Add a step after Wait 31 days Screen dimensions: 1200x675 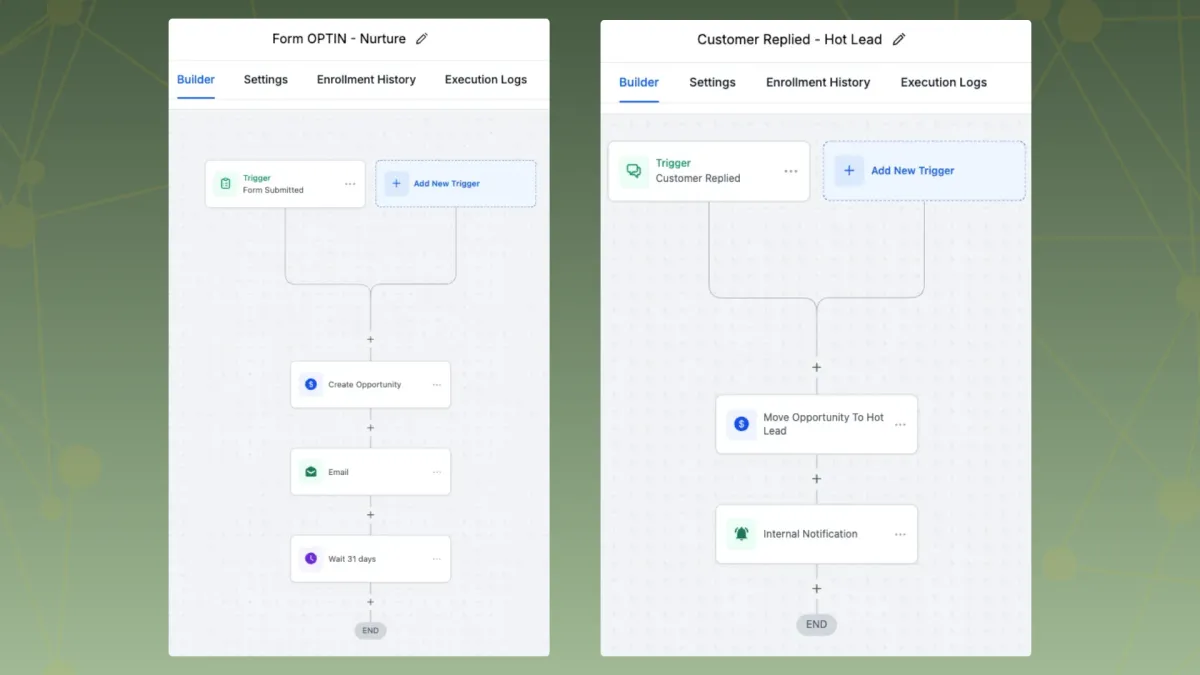click(370, 602)
